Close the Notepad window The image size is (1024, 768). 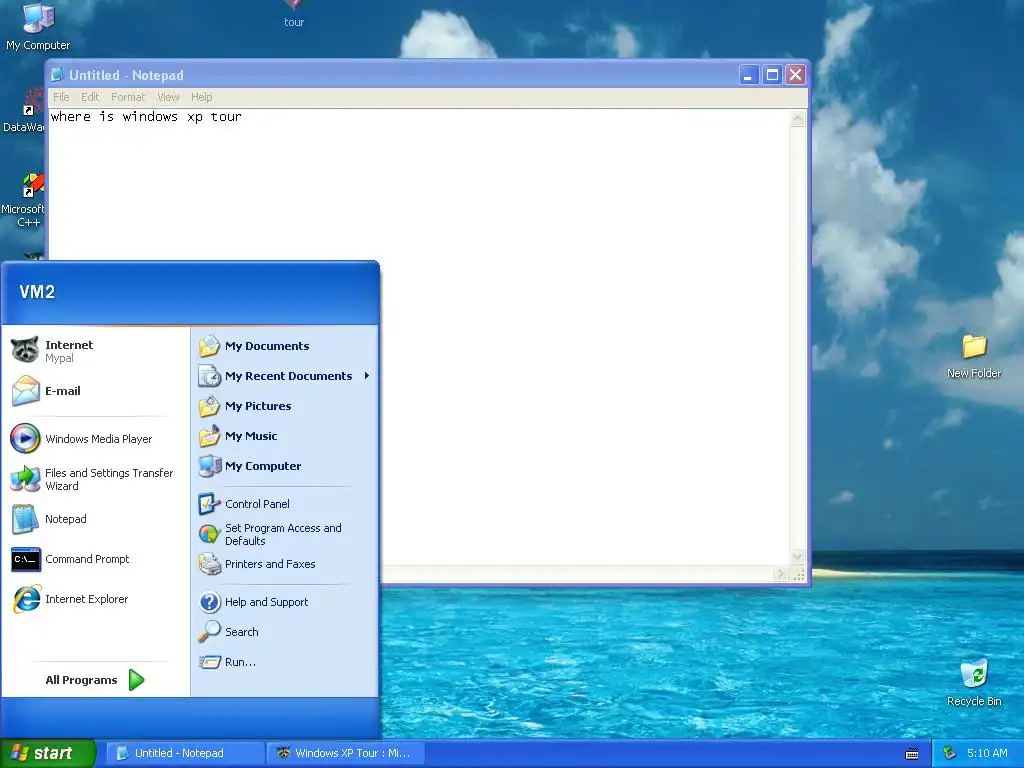795,75
